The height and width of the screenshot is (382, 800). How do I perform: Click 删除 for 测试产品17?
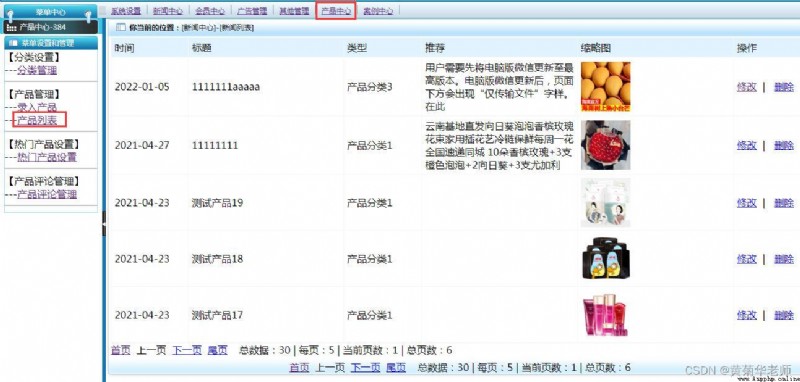tap(784, 315)
